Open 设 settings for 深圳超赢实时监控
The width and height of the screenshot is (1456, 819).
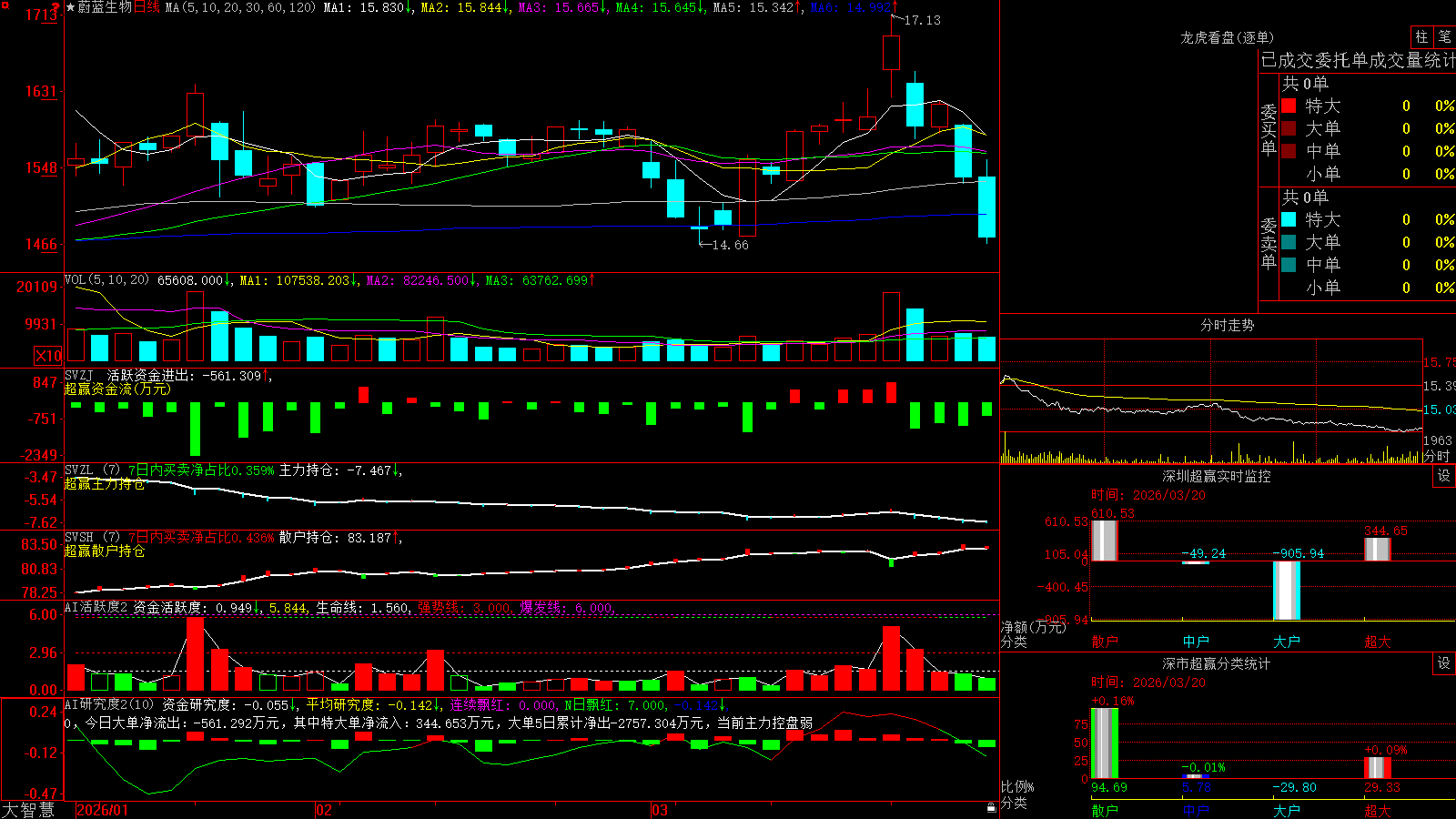coord(1444,476)
